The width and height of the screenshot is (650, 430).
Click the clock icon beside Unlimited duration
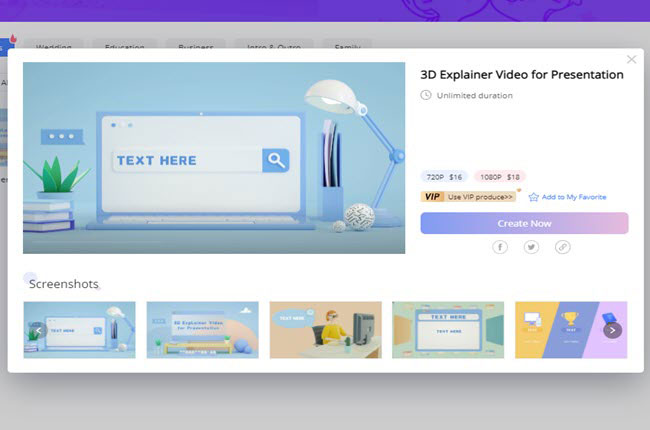pyautogui.click(x=426, y=95)
